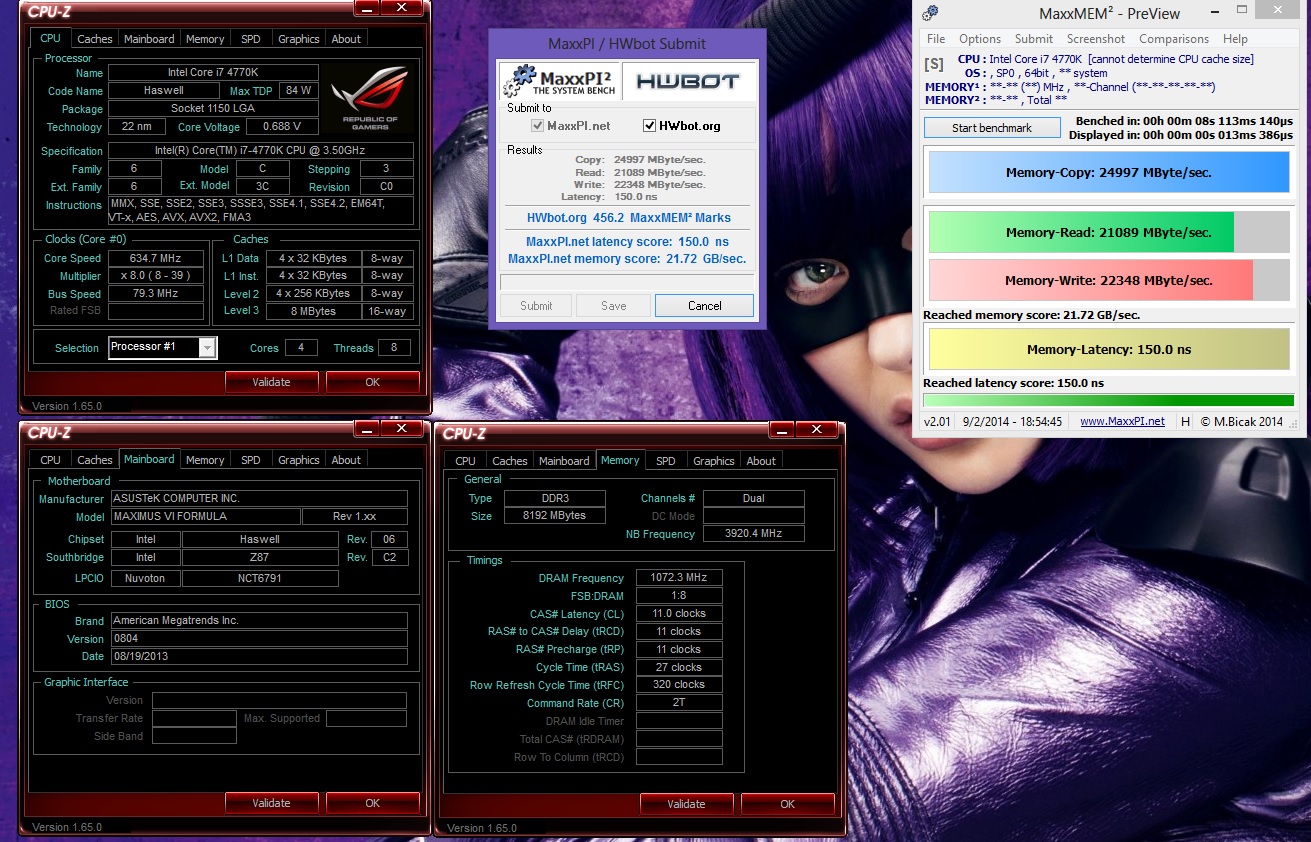
Task: Click the Specification field in CPU-Z
Action: [260, 151]
